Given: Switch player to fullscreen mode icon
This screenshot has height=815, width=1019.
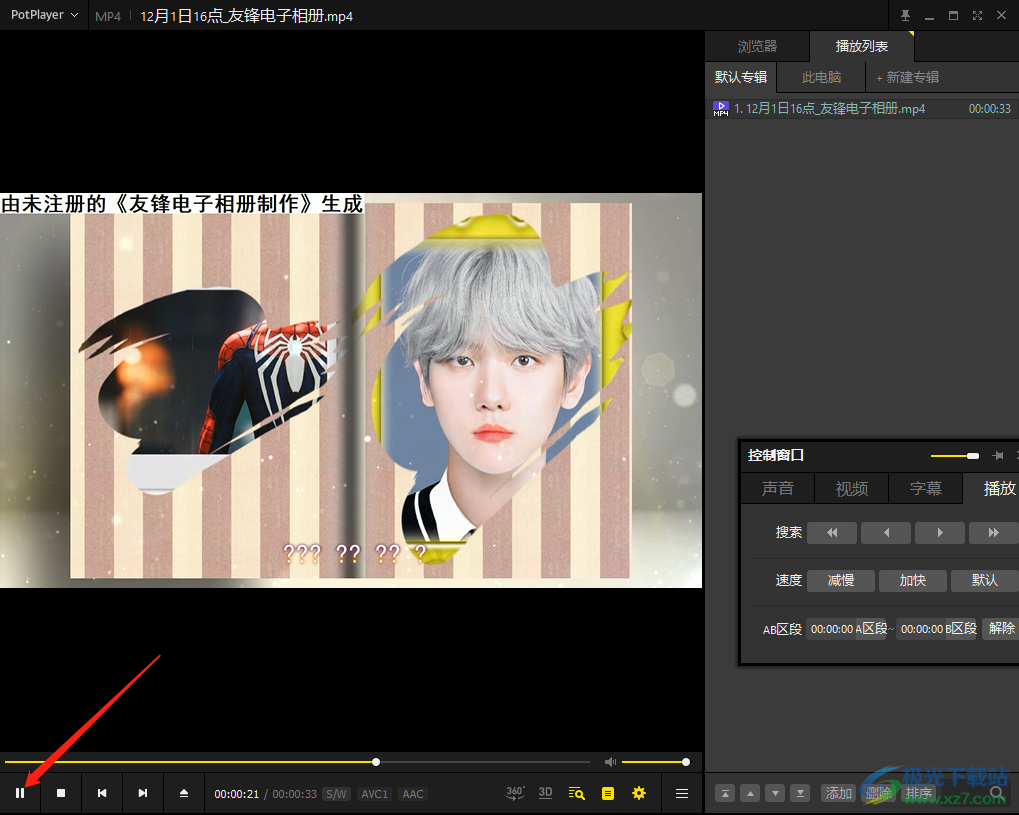Looking at the screenshot, I should click(977, 16).
